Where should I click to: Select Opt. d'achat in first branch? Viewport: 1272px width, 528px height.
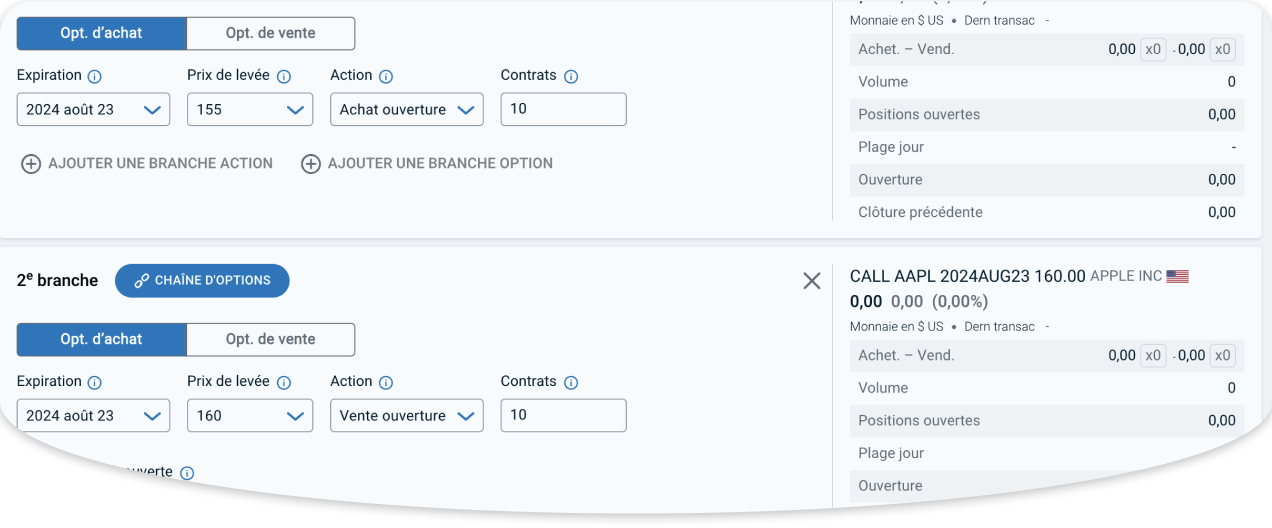click(101, 33)
